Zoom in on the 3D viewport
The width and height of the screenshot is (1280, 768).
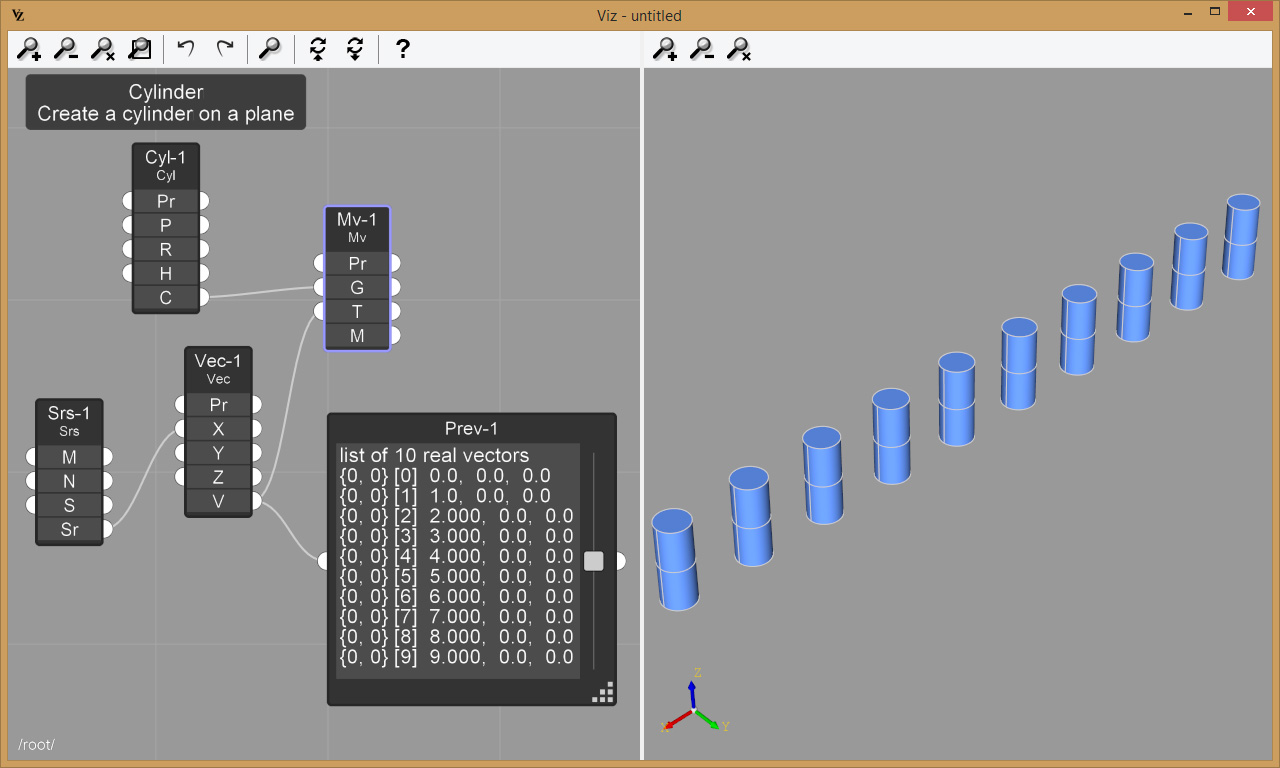665,49
